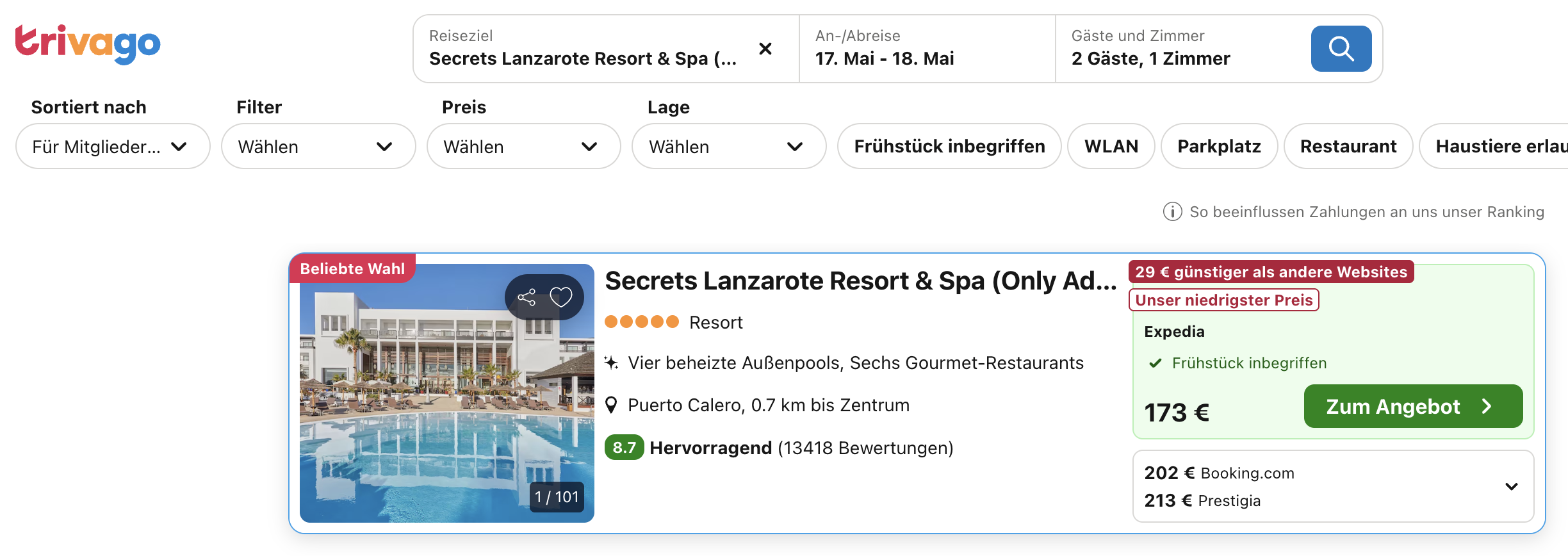
Task: Click the An-/Abreise date field
Action: (926, 49)
